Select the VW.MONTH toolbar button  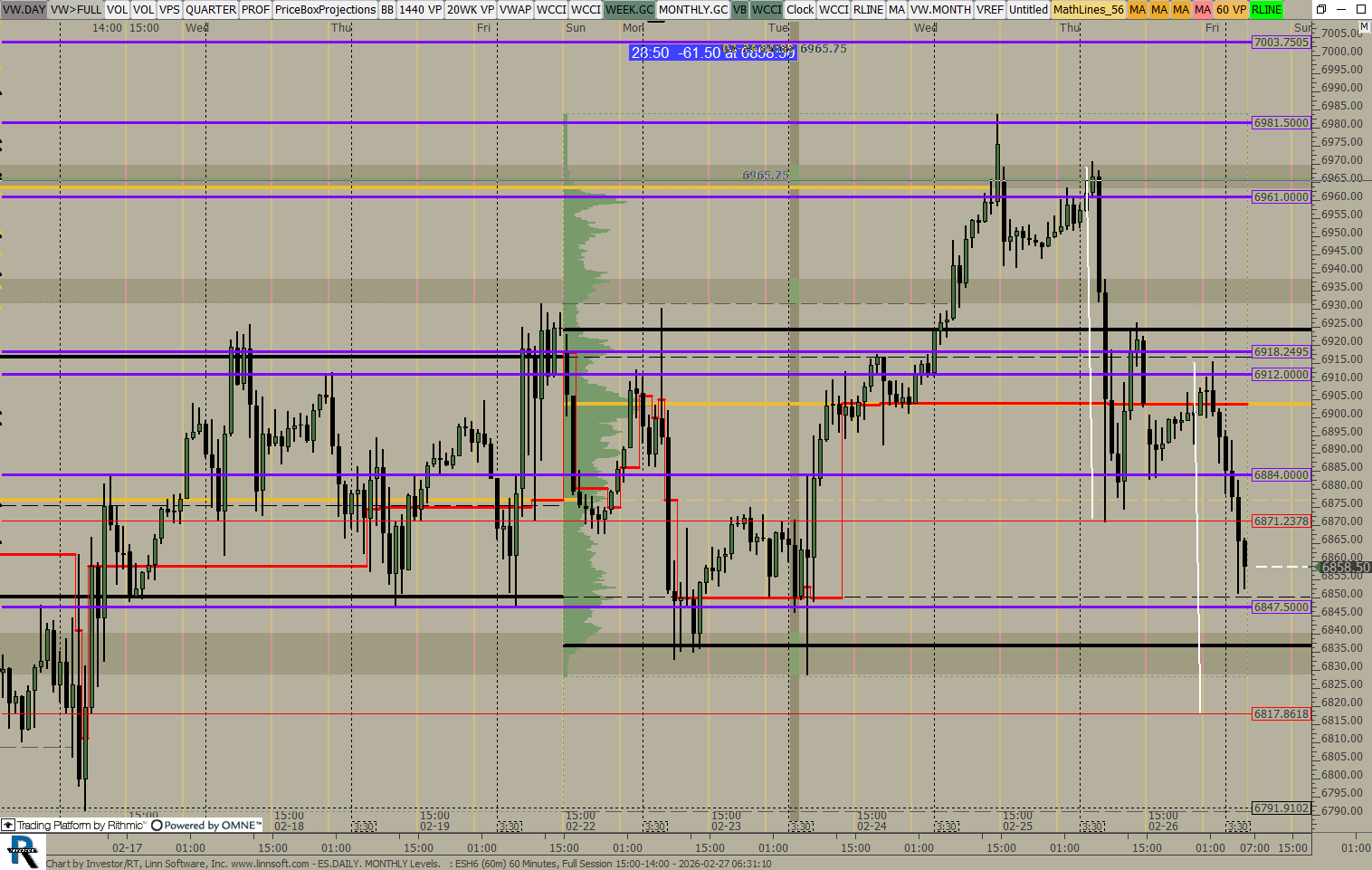(x=940, y=9)
